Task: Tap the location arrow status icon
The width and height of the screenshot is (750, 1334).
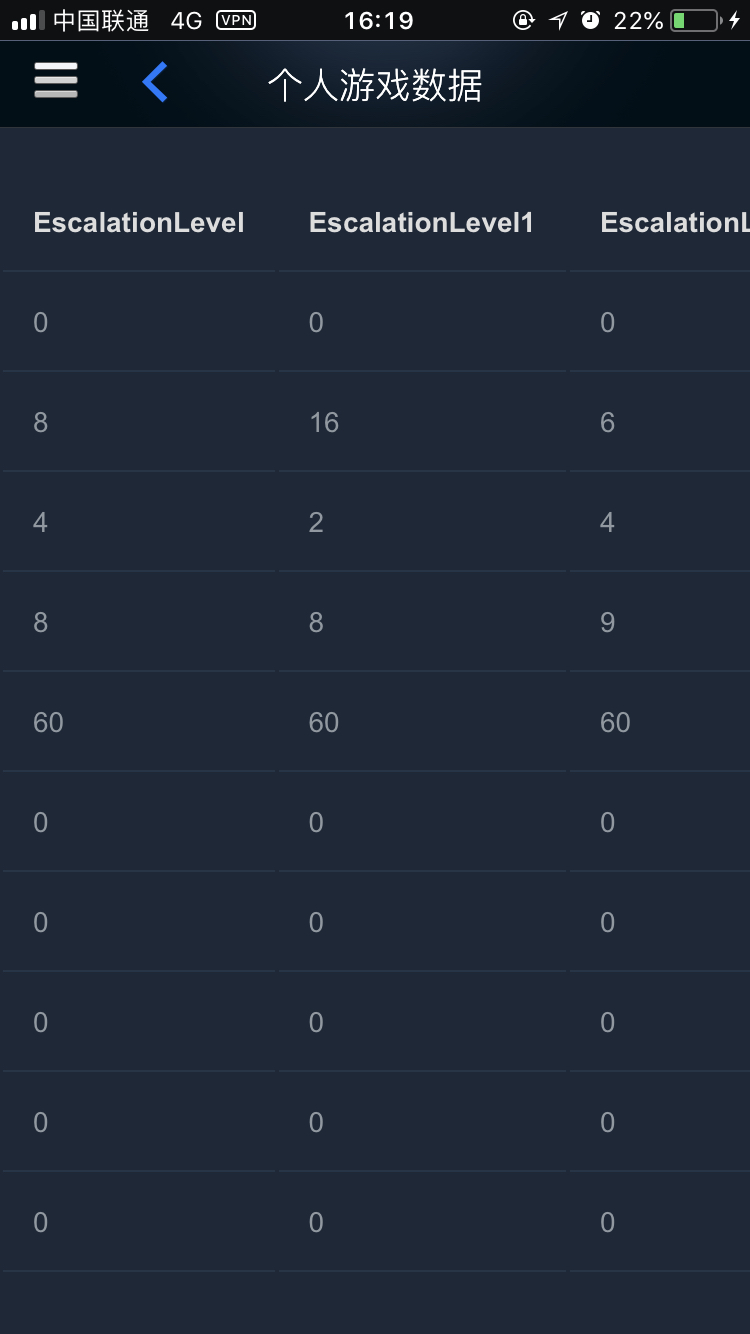Action: (x=558, y=20)
